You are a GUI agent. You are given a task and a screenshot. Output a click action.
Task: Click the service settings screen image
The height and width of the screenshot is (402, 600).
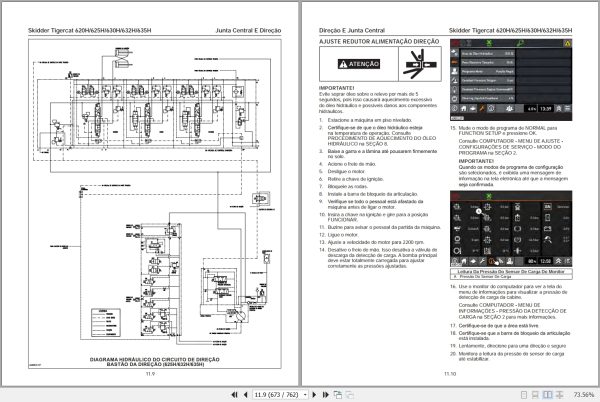coord(511,80)
